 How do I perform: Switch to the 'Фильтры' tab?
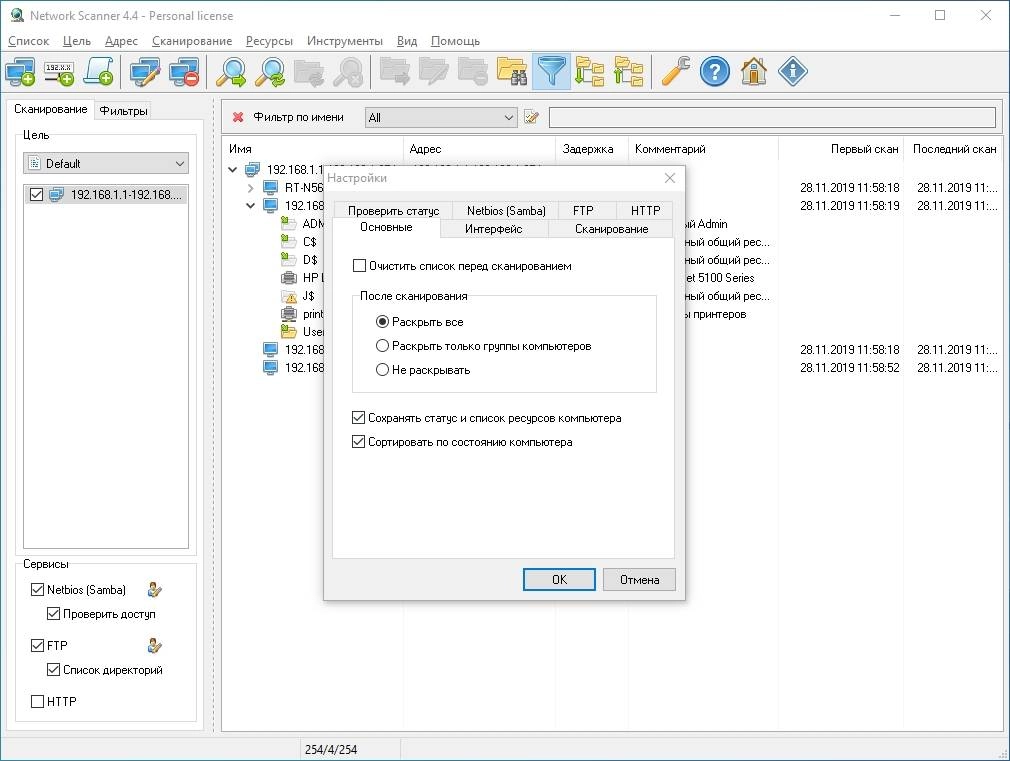click(124, 111)
